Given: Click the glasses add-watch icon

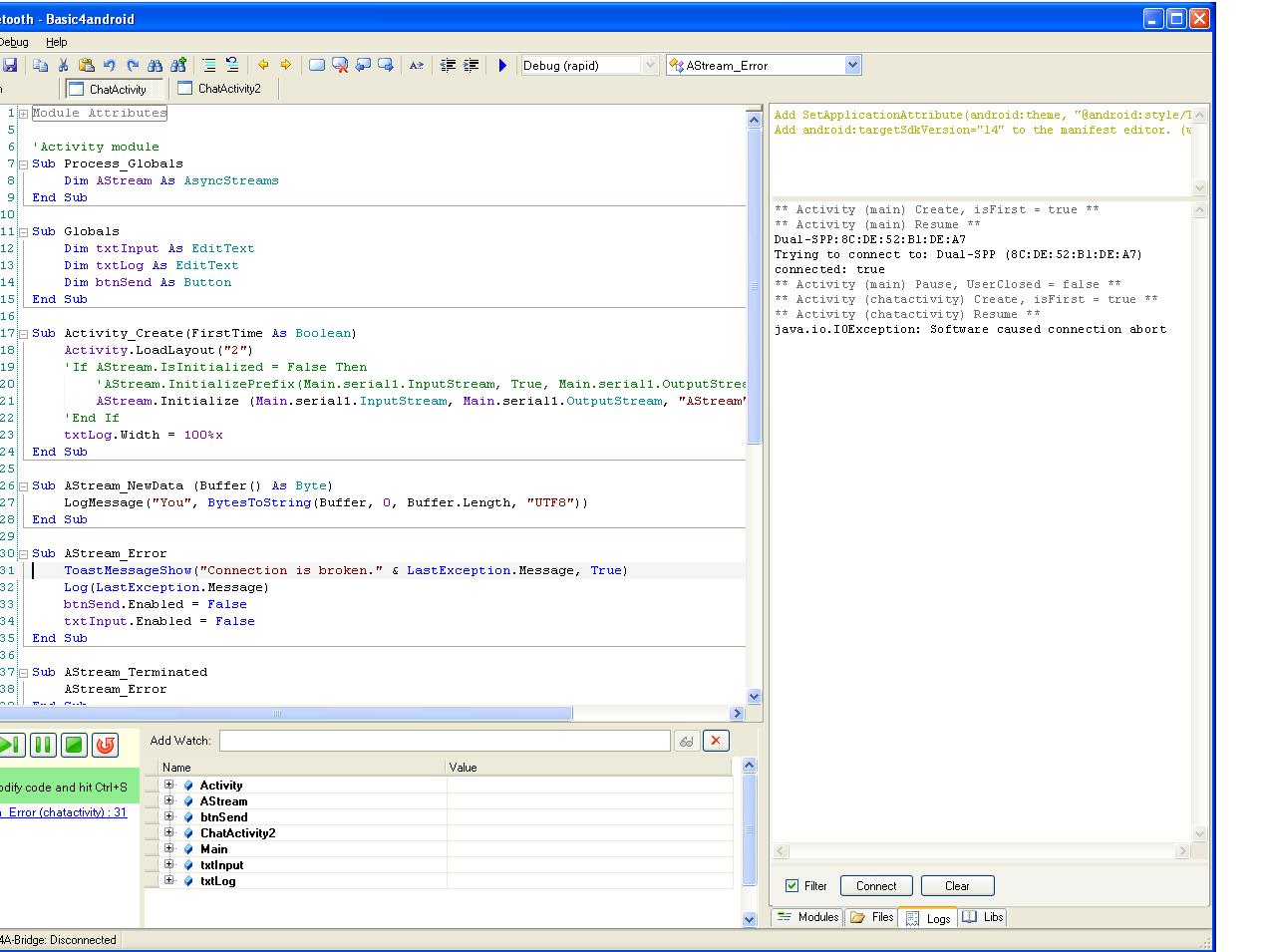Looking at the screenshot, I should [x=686, y=741].
